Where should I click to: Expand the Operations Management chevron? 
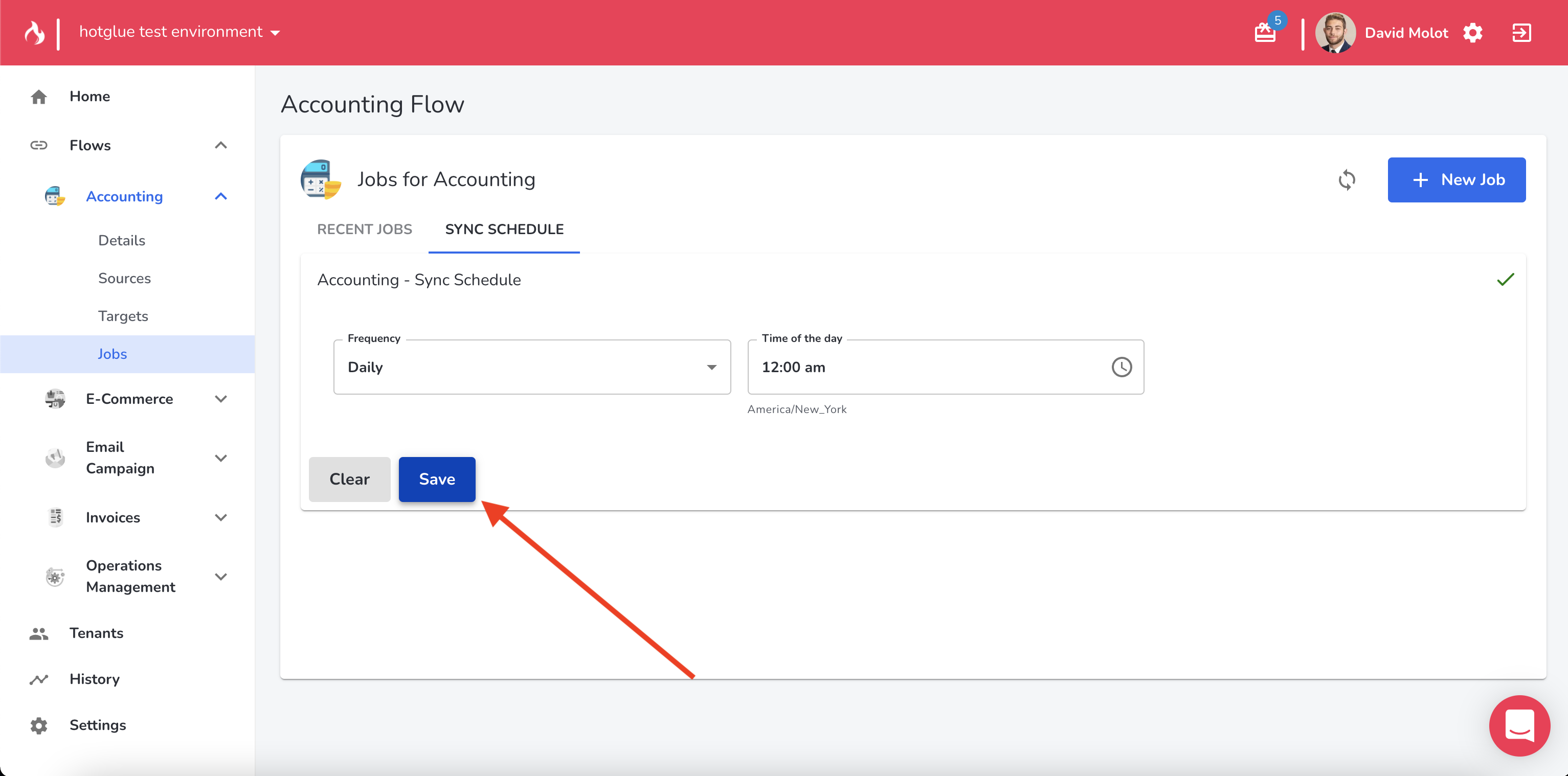click(221, 577)
